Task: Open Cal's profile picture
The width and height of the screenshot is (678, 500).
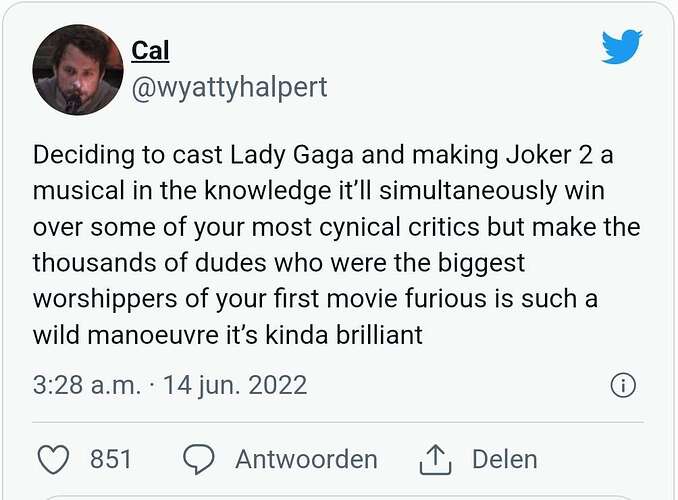Action: point(77,69)
